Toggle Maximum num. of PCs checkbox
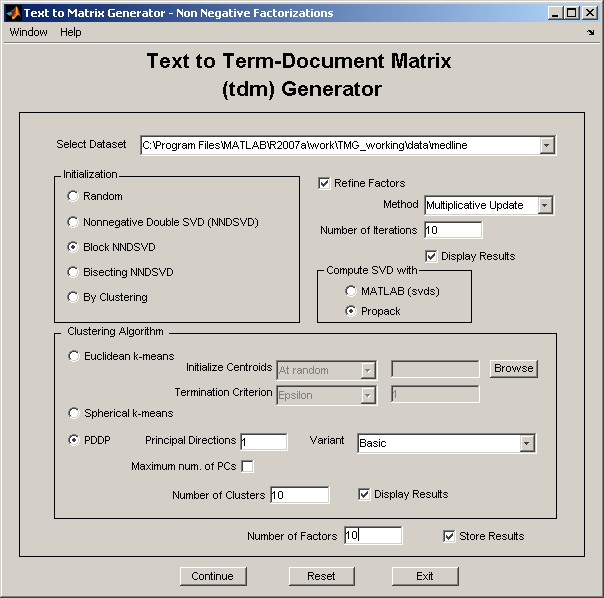604x598 pixels. pyautogui.click(x=247, y=467)
